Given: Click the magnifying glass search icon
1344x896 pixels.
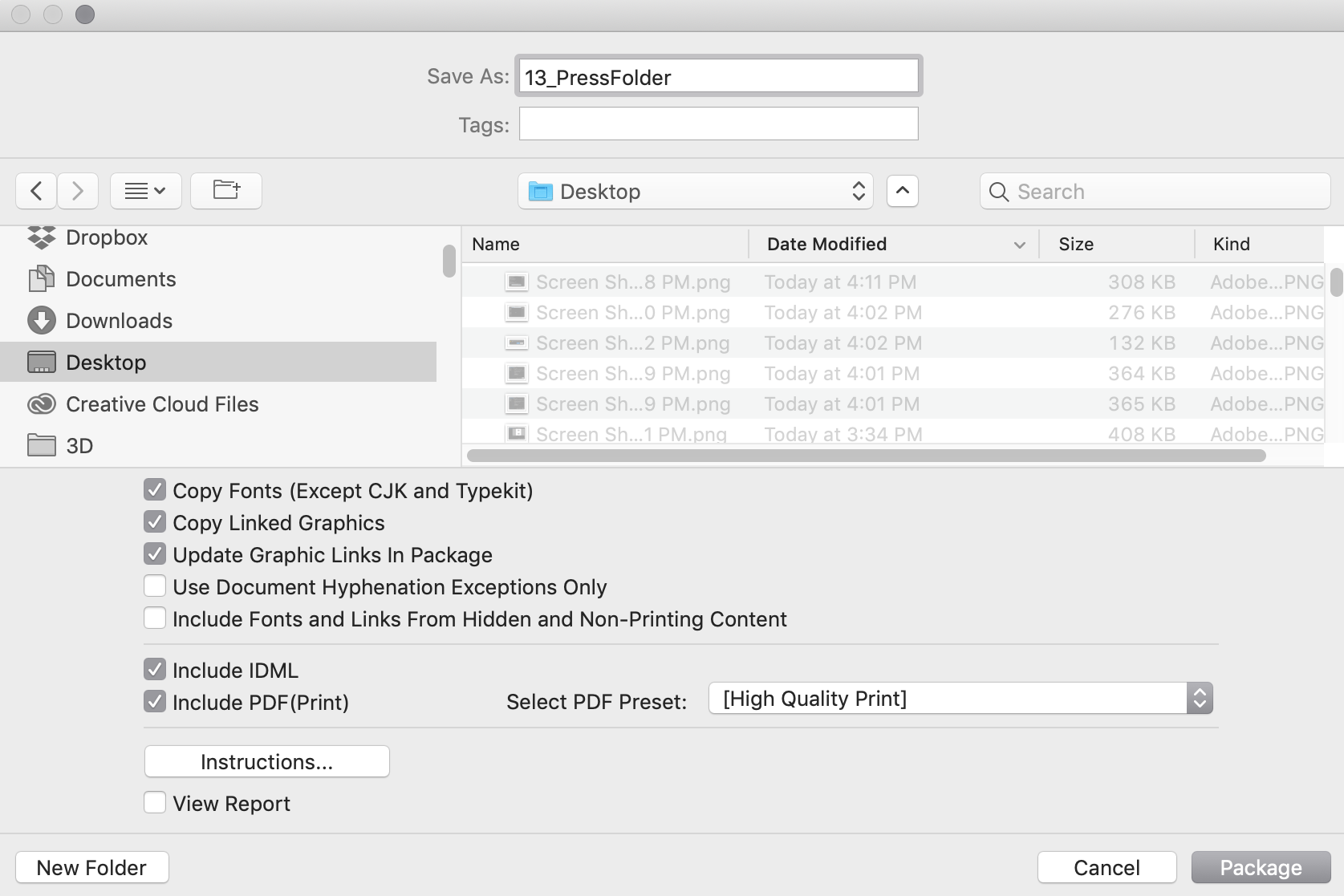Looking at the screenshot, I should pyautogui.click(x=999, y=192).
